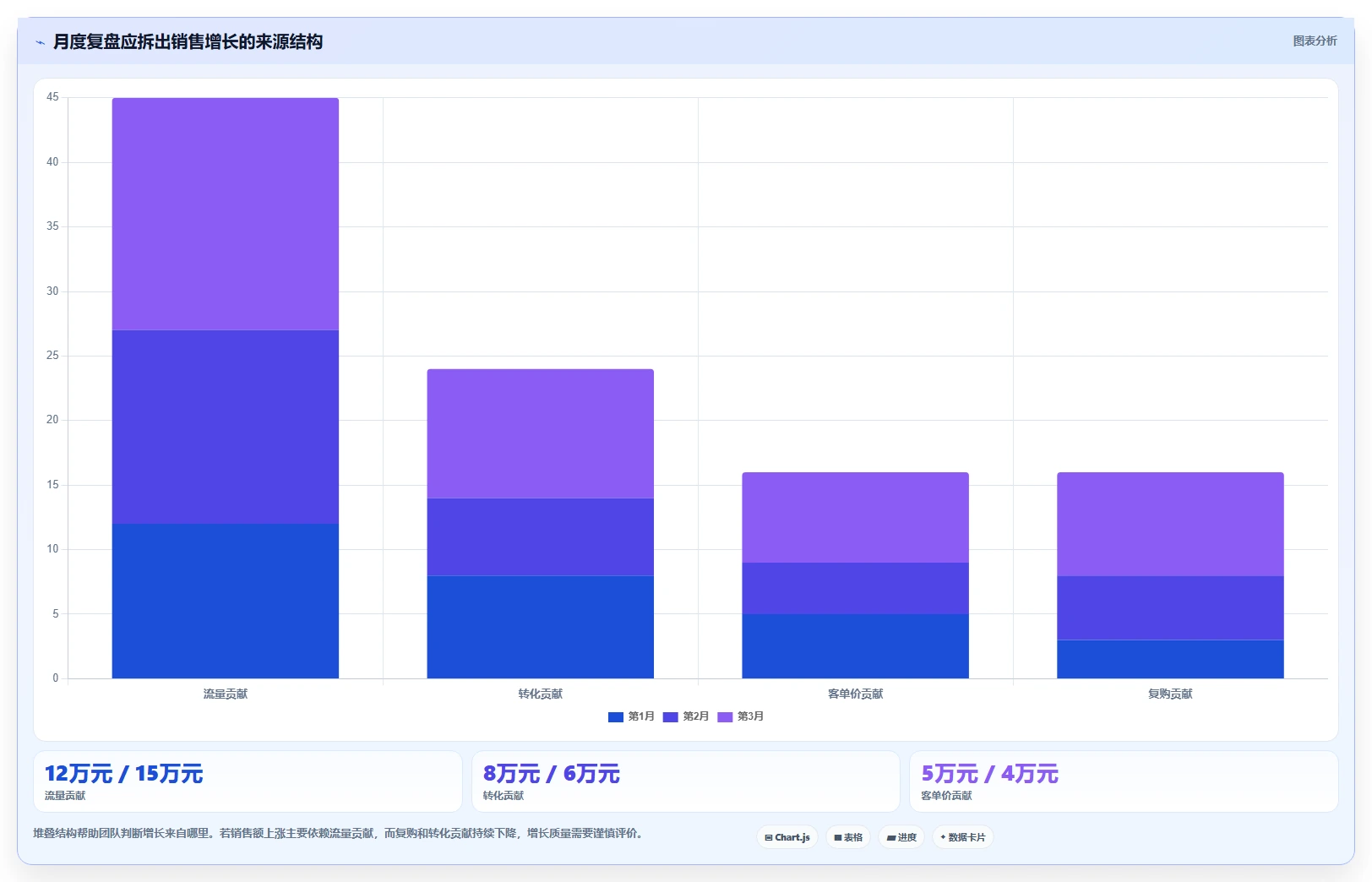Screen dimensions: 1372x882
Task: Click the panel title 月度复盘应拆出销售增长的来源结构
Action: [x=188, y=42]
